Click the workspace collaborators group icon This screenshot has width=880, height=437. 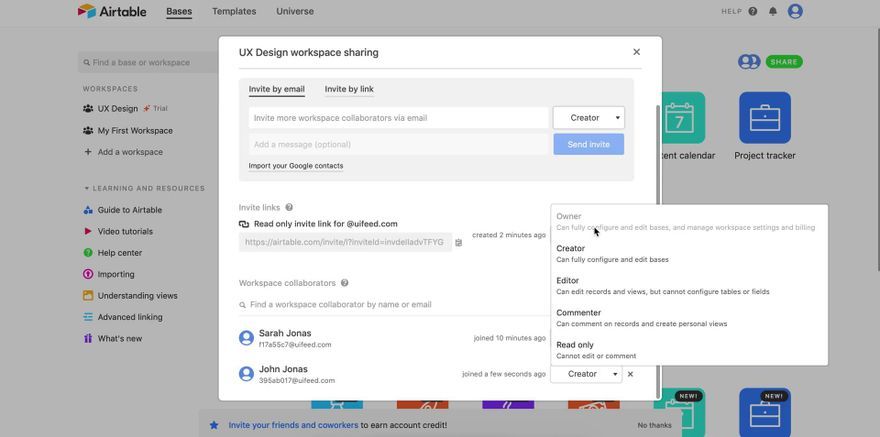click(x=749, y=62)
